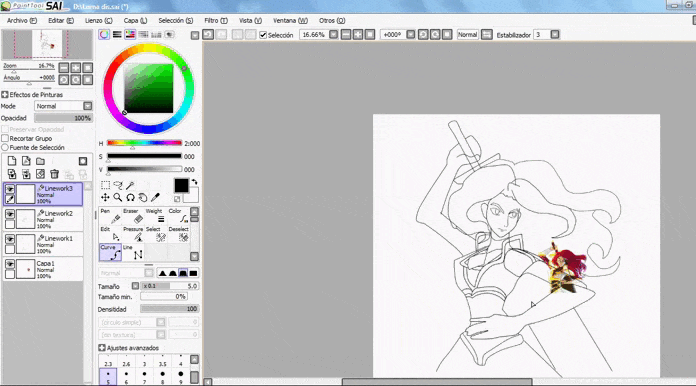Image resolution: width=696 pixels, height=386 pixels.
Task: Hide the Linework1 layer
Action: [10, 239]
